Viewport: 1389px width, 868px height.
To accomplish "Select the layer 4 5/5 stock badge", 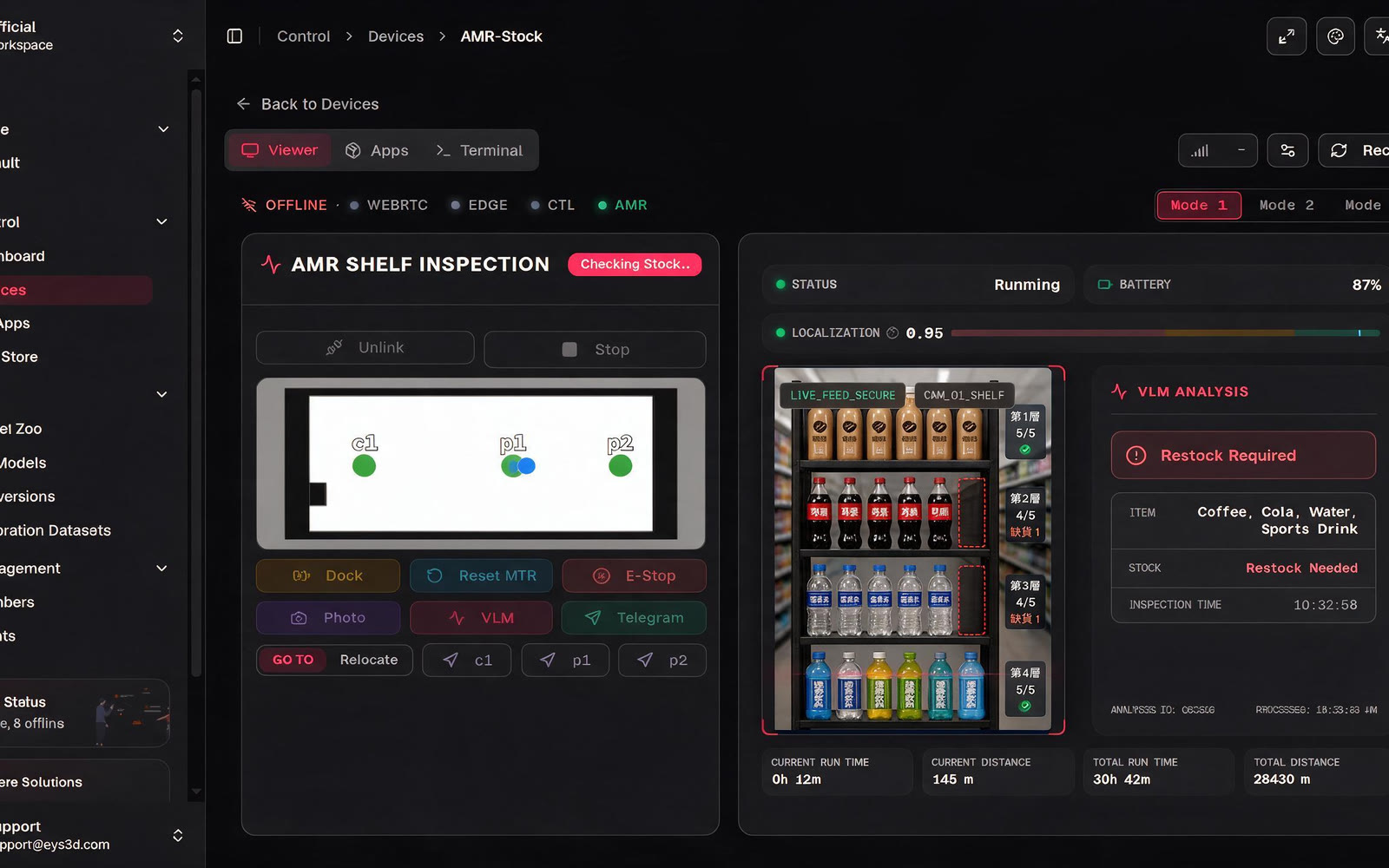I will 1025,689.
